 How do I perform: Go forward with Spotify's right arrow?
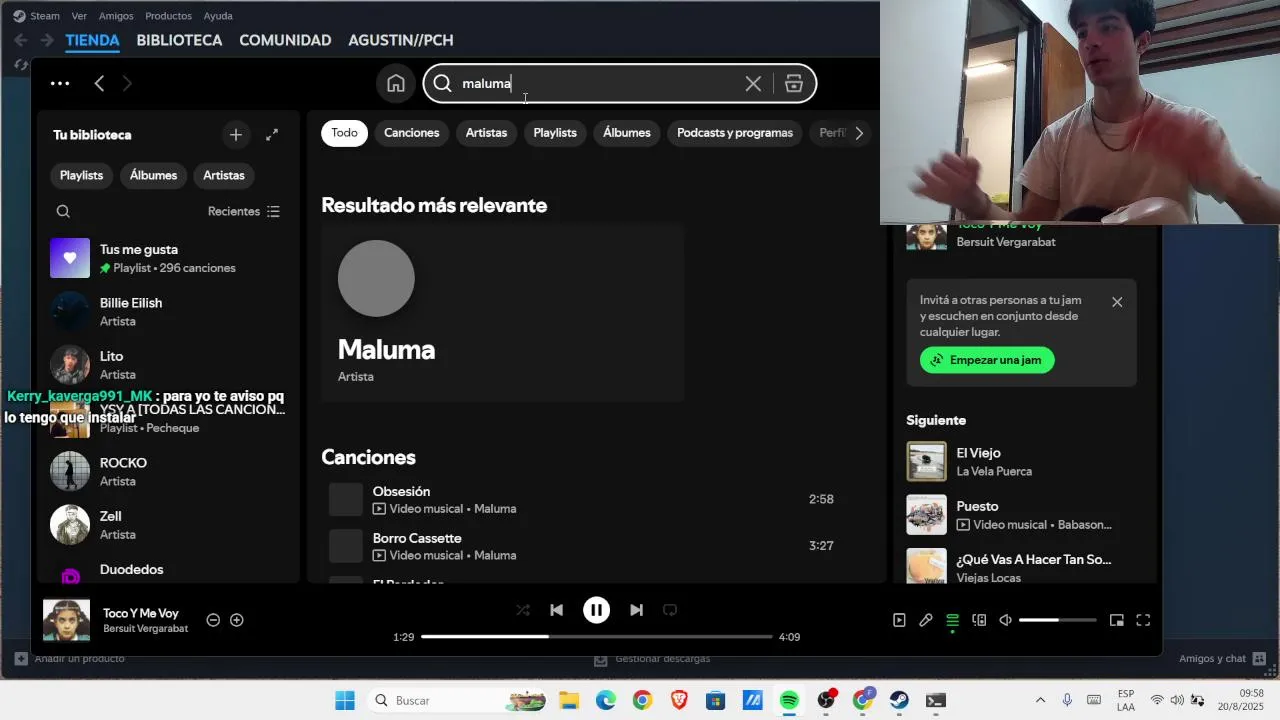(x=127, y=84)
